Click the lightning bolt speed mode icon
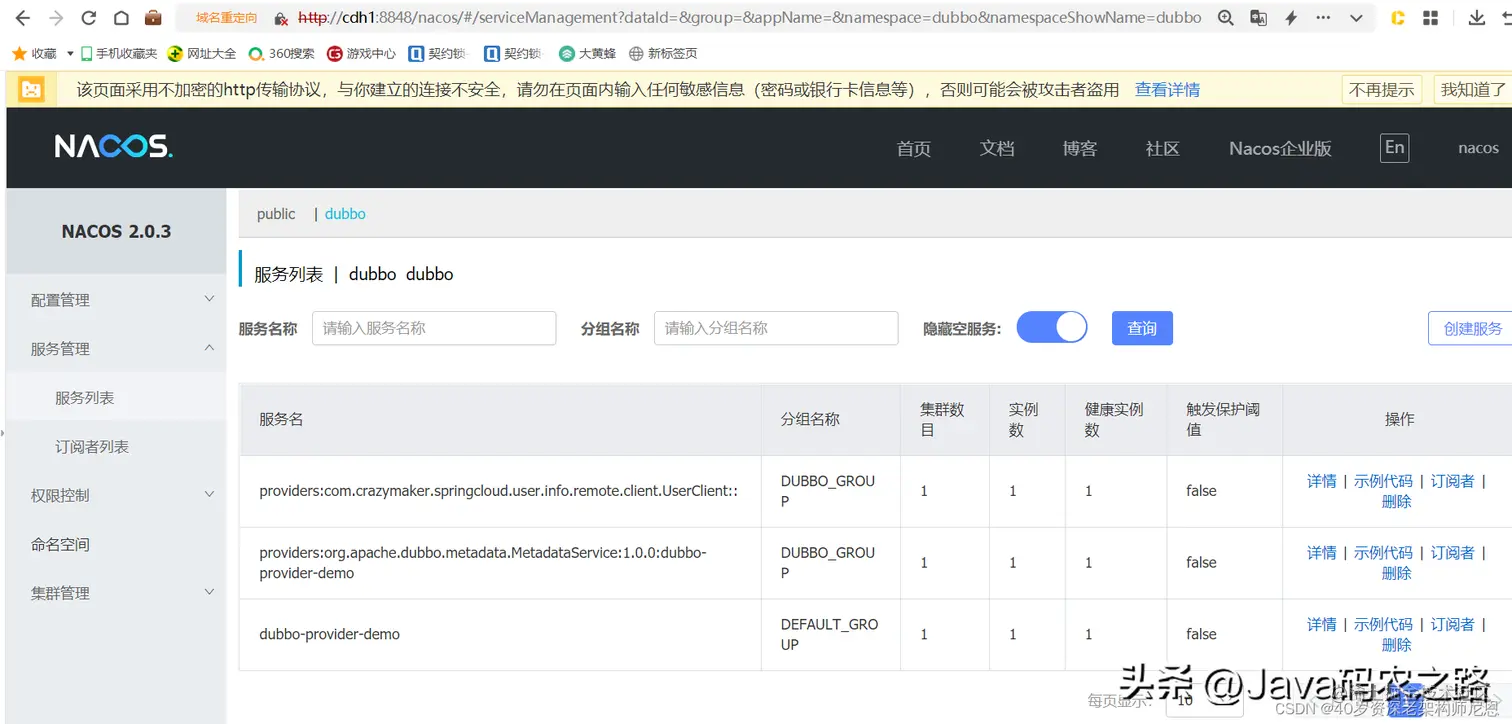Viewport: 1512px width, 724px height. pos(1291,18)
